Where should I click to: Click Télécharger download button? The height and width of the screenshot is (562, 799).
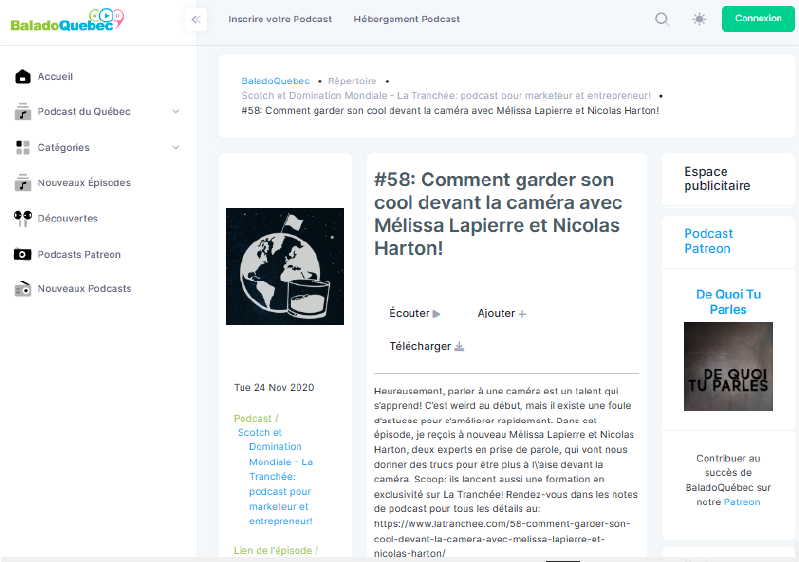pos(427,346)
